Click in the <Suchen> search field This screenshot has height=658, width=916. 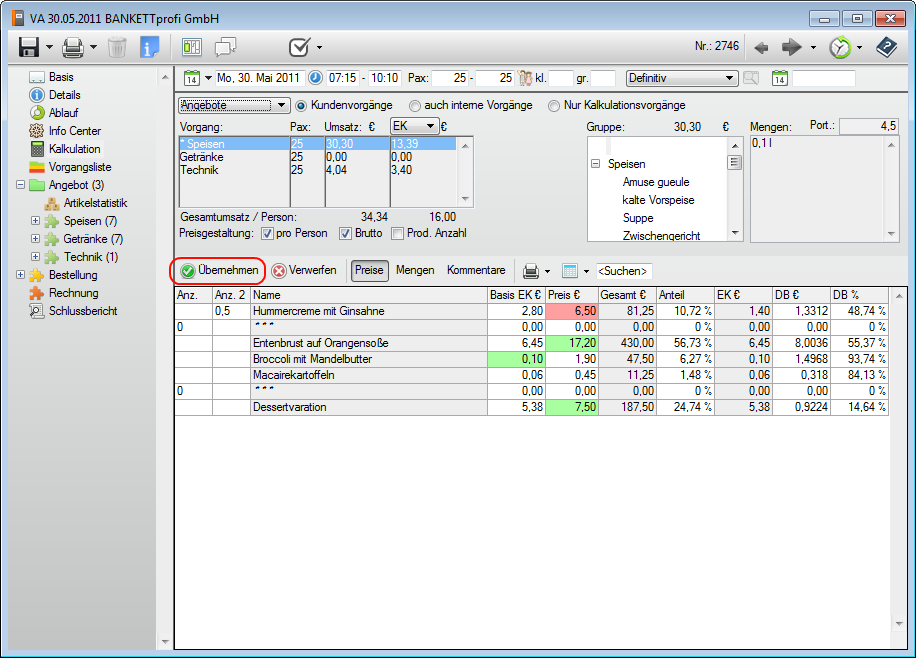coord(624,271)
